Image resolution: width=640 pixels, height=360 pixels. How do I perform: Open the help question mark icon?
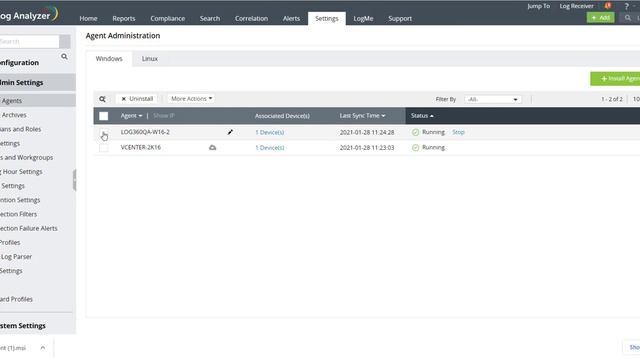click(x=627, y=6)
